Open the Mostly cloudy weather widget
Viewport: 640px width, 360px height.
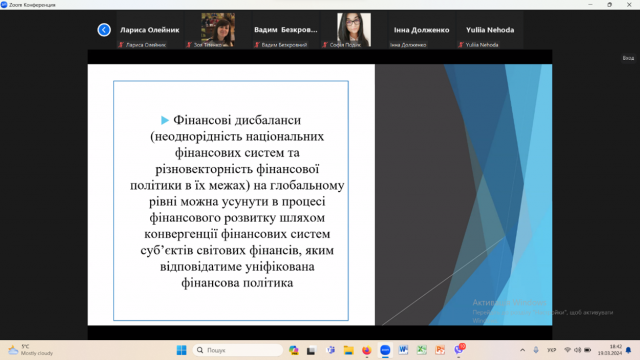[31, 350]
